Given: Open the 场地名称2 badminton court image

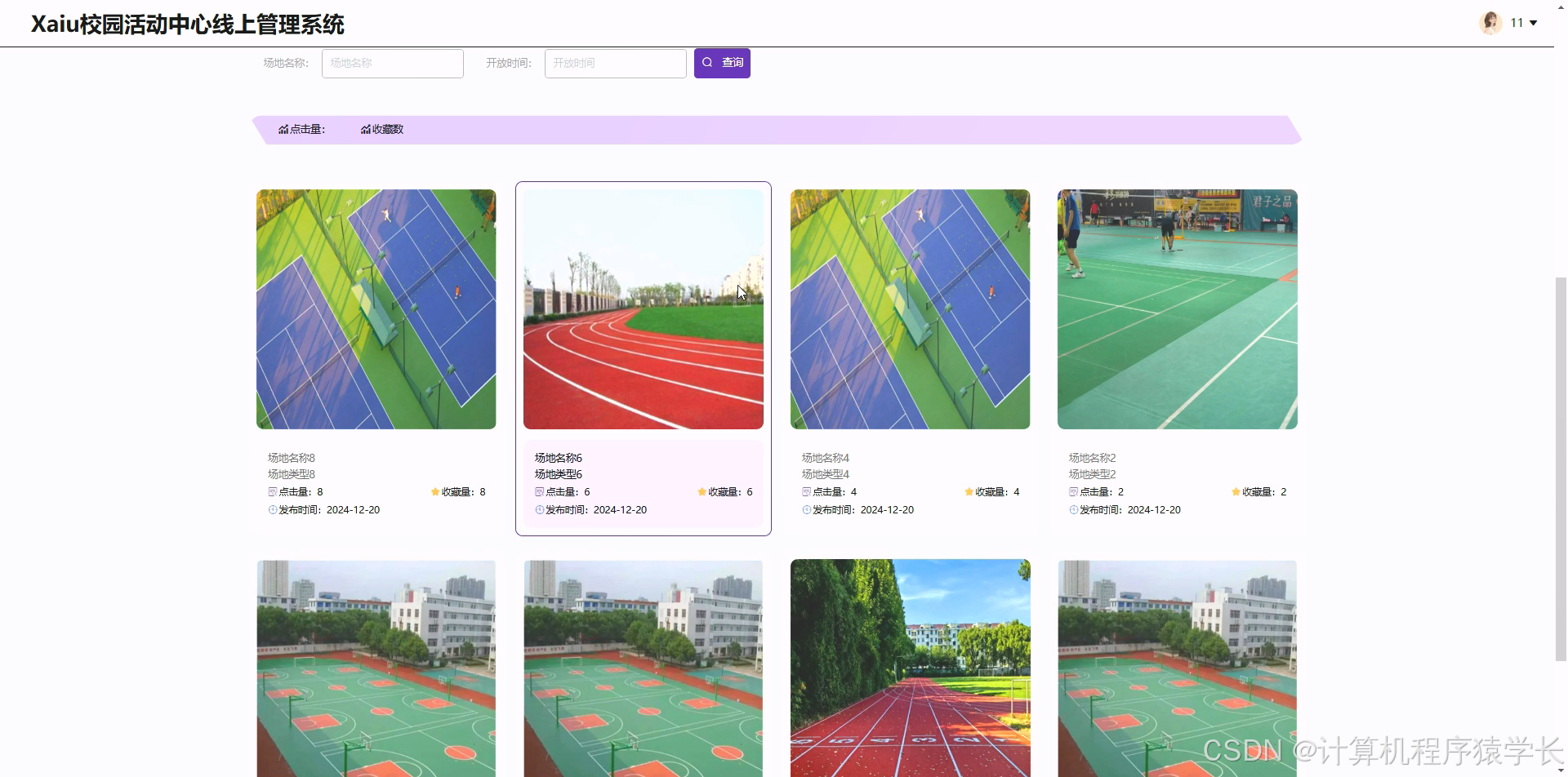Looking at the screenshot, I should click(x=1178, y=309).
